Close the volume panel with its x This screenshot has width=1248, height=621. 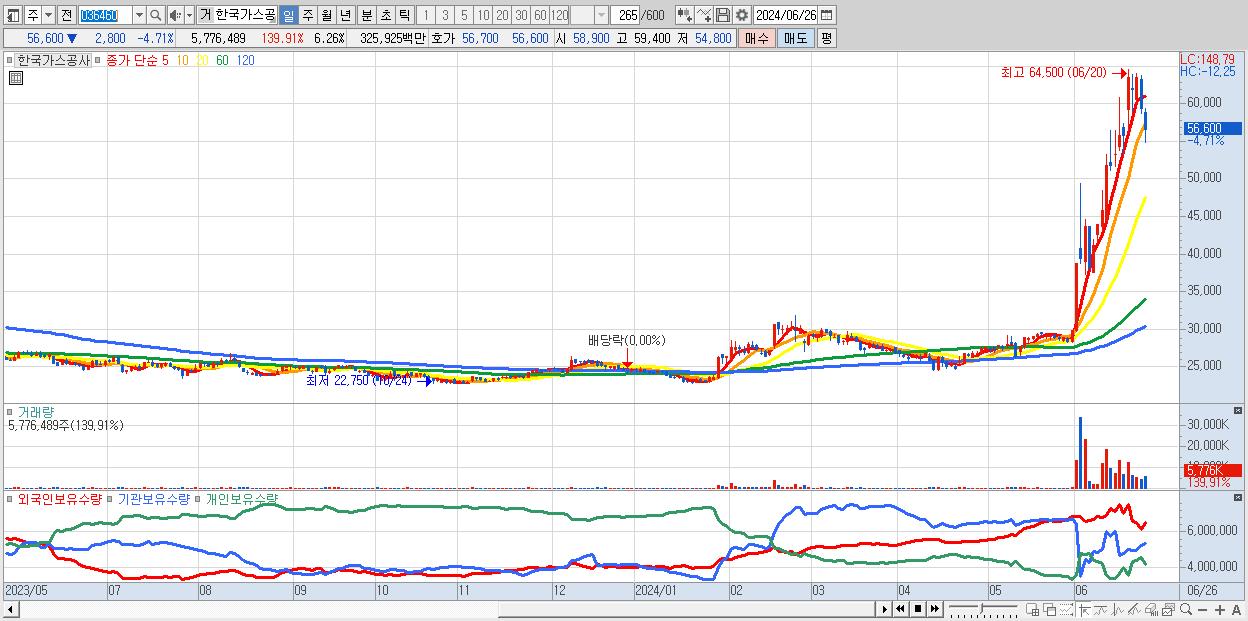[1238, 410]
